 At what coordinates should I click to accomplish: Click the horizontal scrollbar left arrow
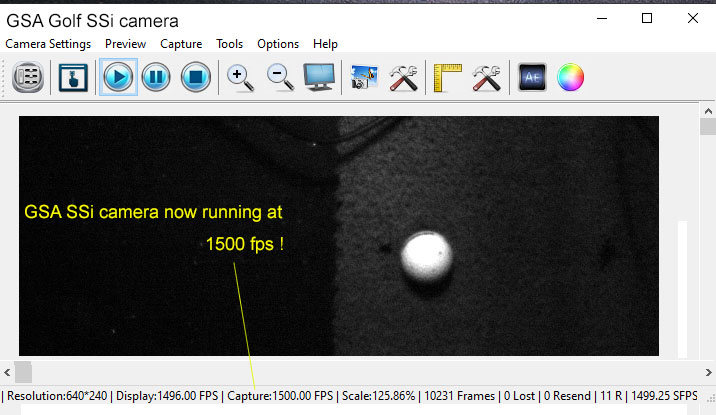click(x=7, y=373)
